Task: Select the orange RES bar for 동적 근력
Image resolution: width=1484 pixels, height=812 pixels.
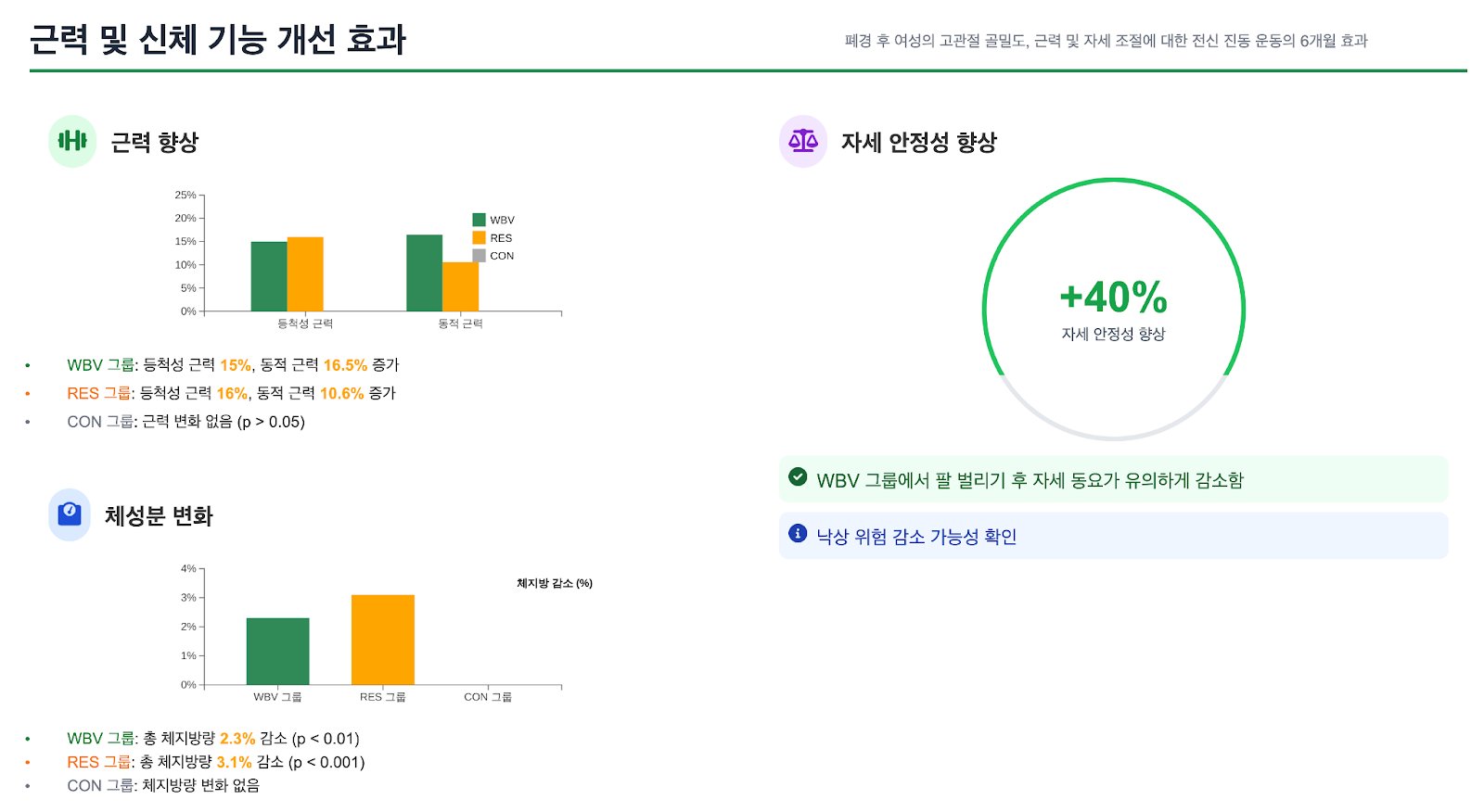Action: 461,286
